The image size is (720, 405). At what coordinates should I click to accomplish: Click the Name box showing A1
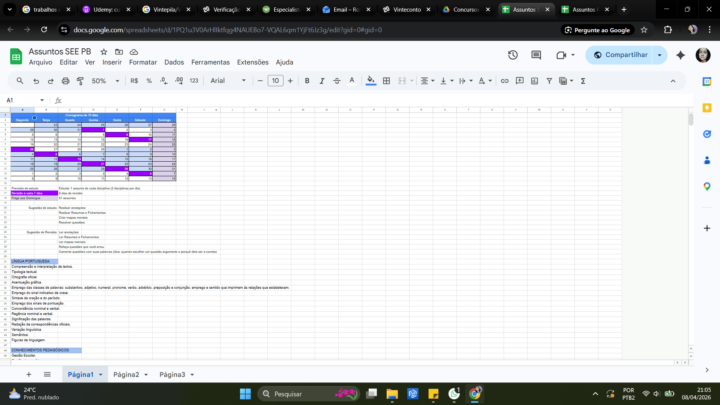(x=20, y=100)
